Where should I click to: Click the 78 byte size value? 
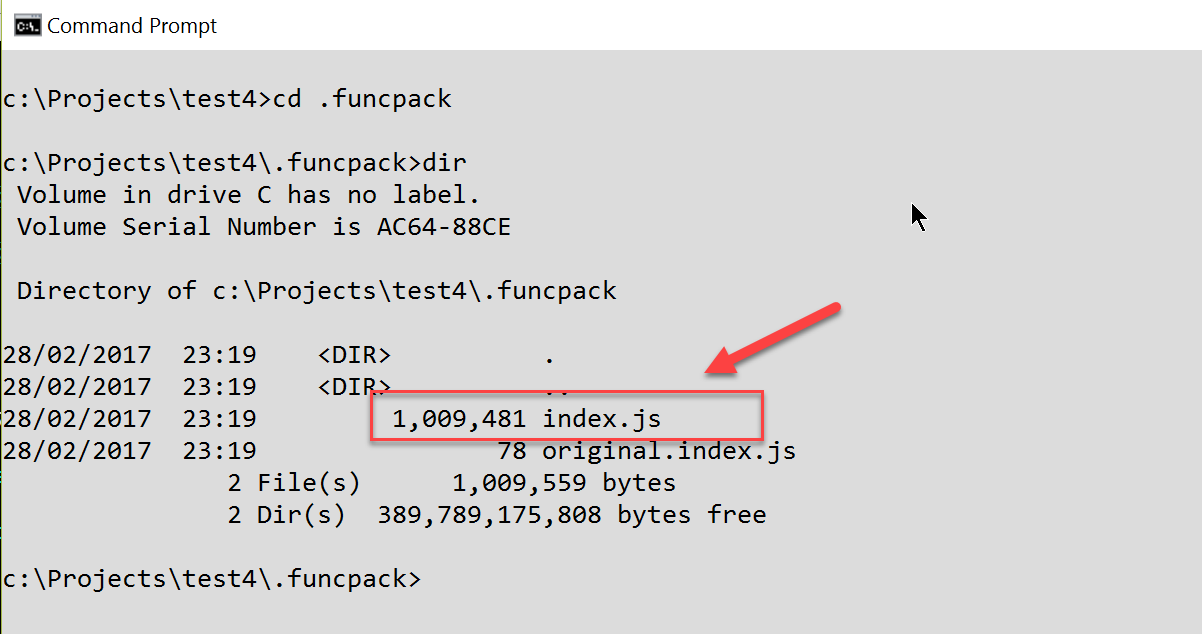pyautogui.click(x=512, y=451)
